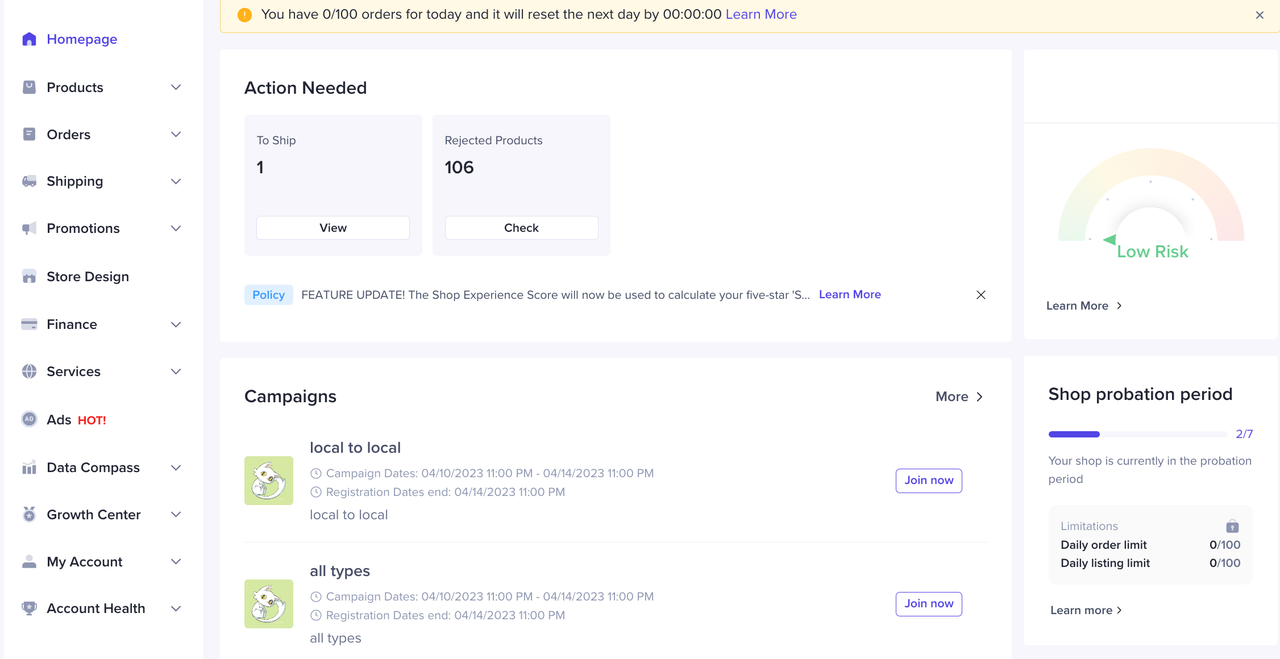Image resolution: width=1280 pixels, height=659 pixels.
Task: Click the shop probation progress bar
Action: [1137, 434]
